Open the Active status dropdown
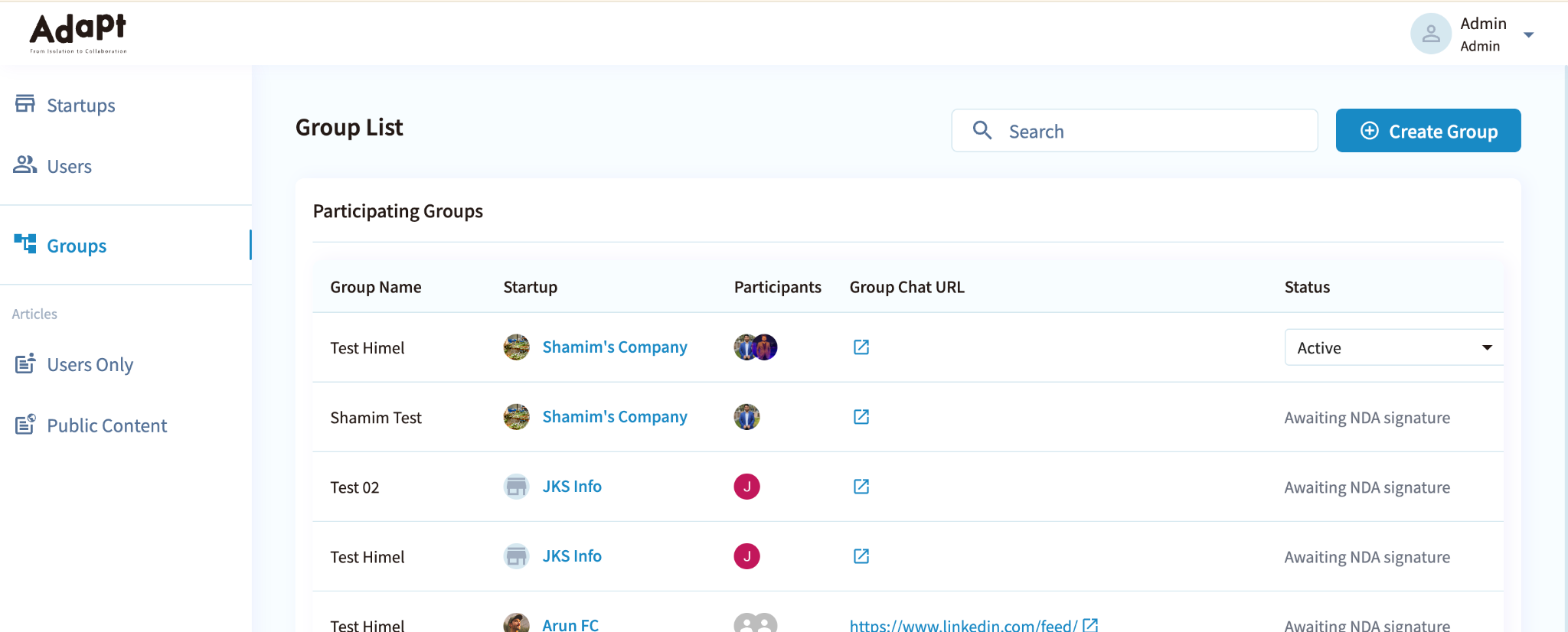The width and height of the screenshot is (1568, 632). 1394,347
